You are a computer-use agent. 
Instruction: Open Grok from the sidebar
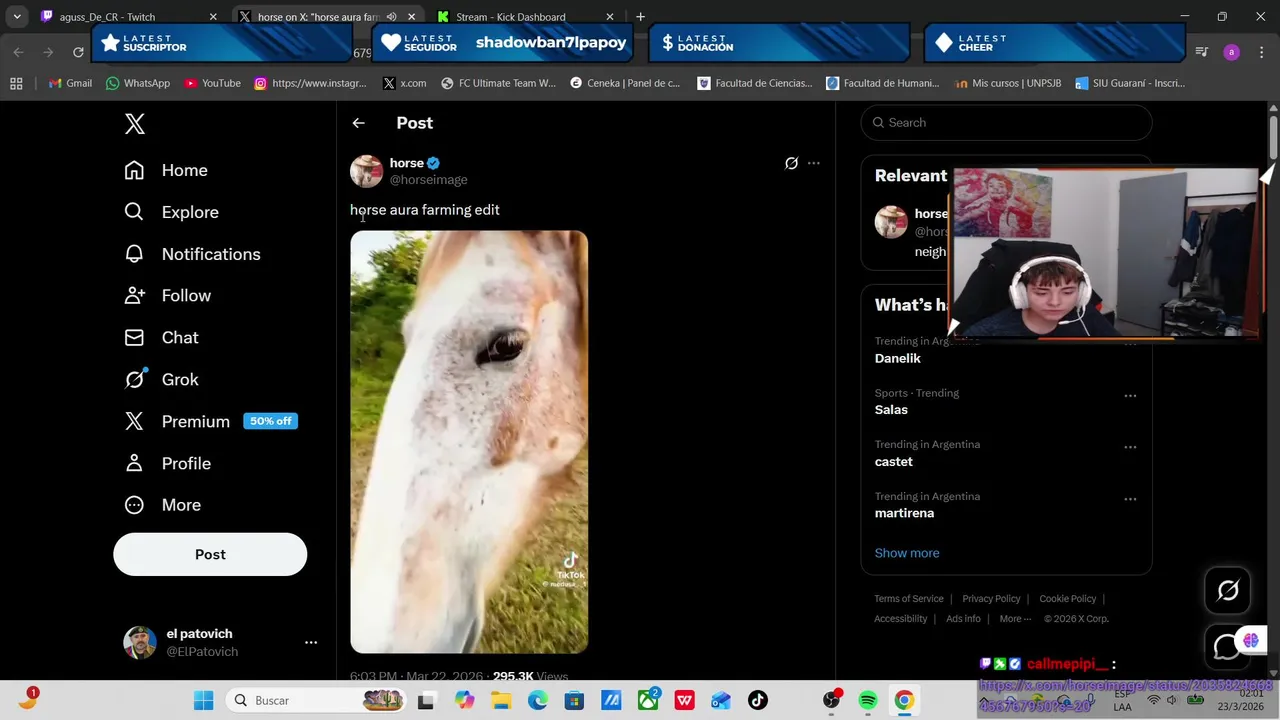[x=161, y=380]
